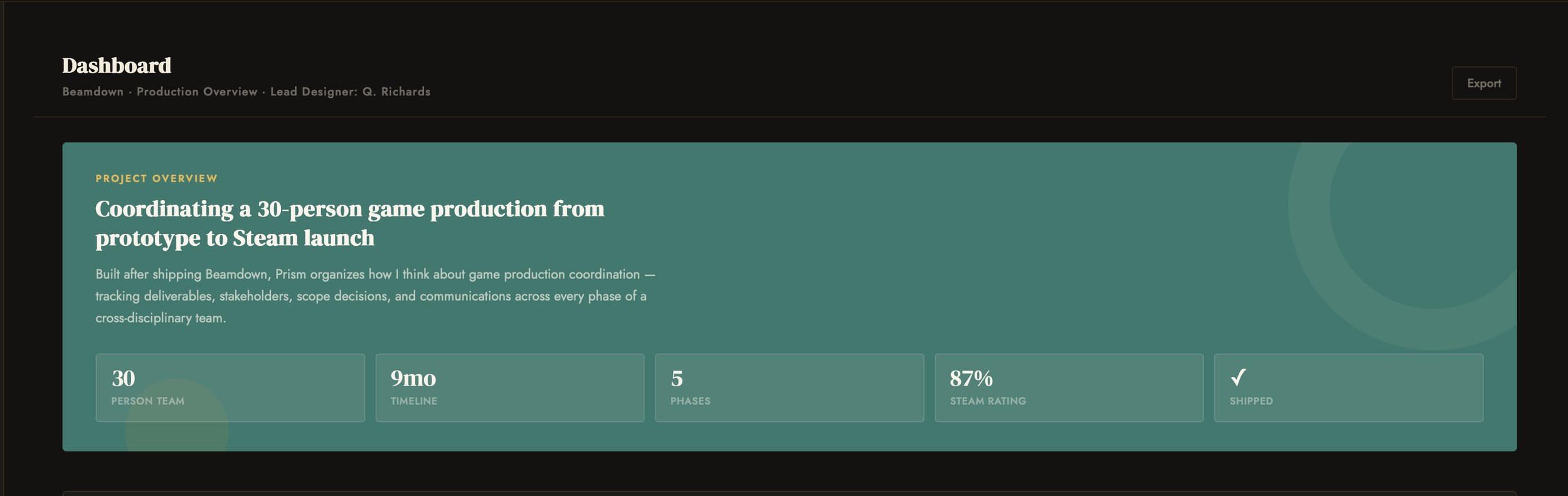Viewport: 1568px width, 496px height.
Task: Click the 'PHASES' label
Action: coord(690,401)
